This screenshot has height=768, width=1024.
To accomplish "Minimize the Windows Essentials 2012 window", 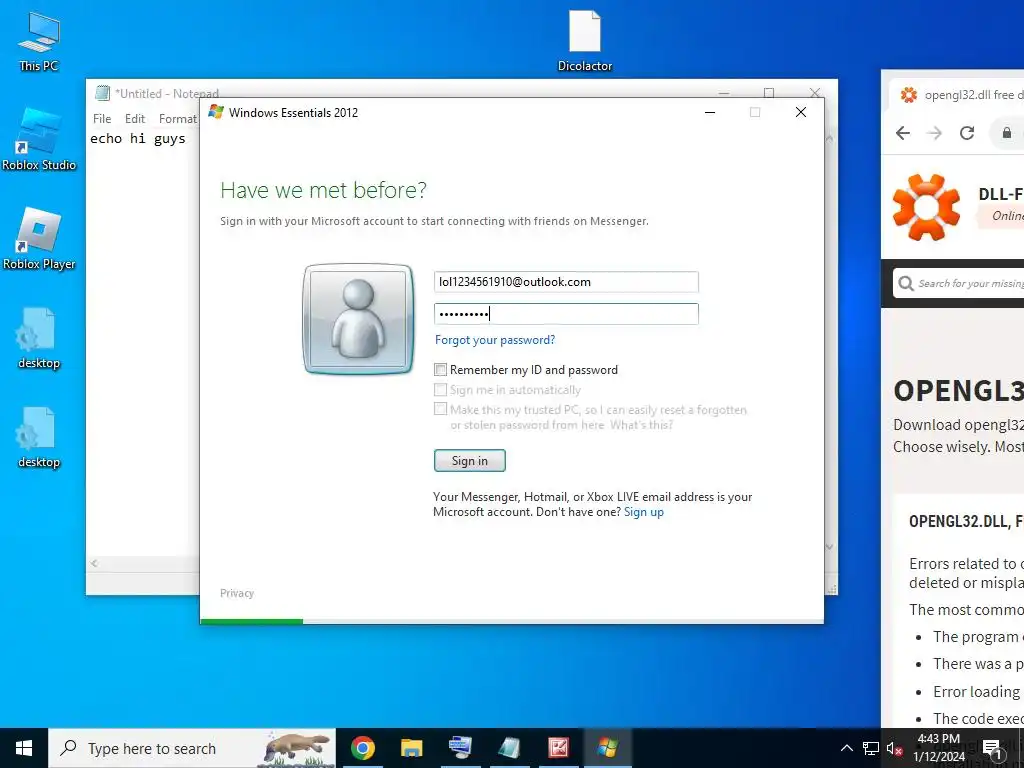I will (x=710, y=112).
